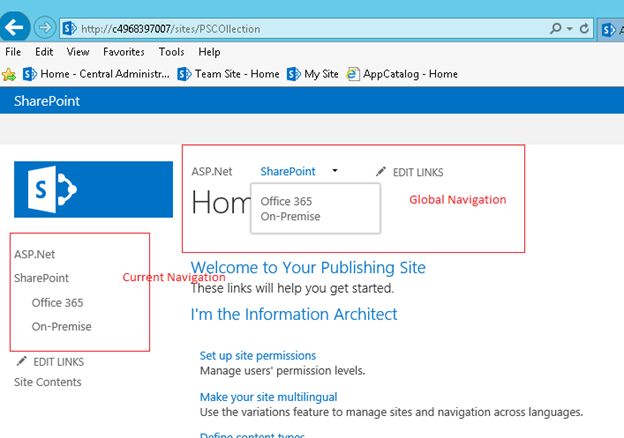Click EDIT LINKS in global navigation
This screenshot has height=438, width=624.
tap(418, 172)
